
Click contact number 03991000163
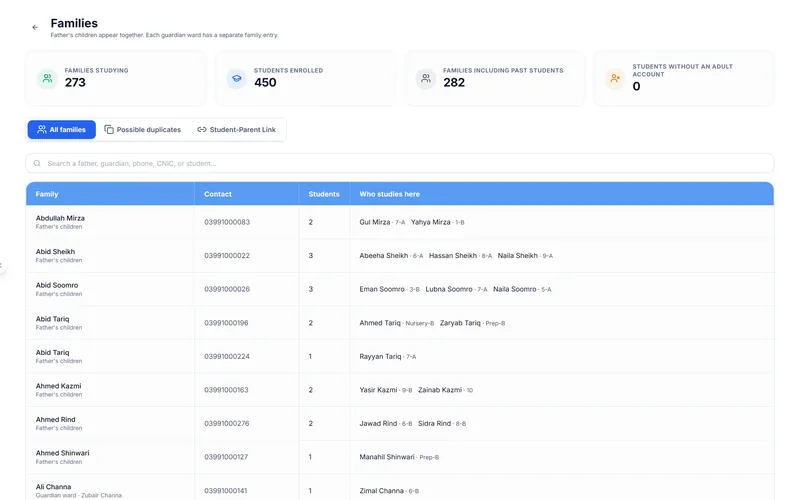tap(226, 390)
